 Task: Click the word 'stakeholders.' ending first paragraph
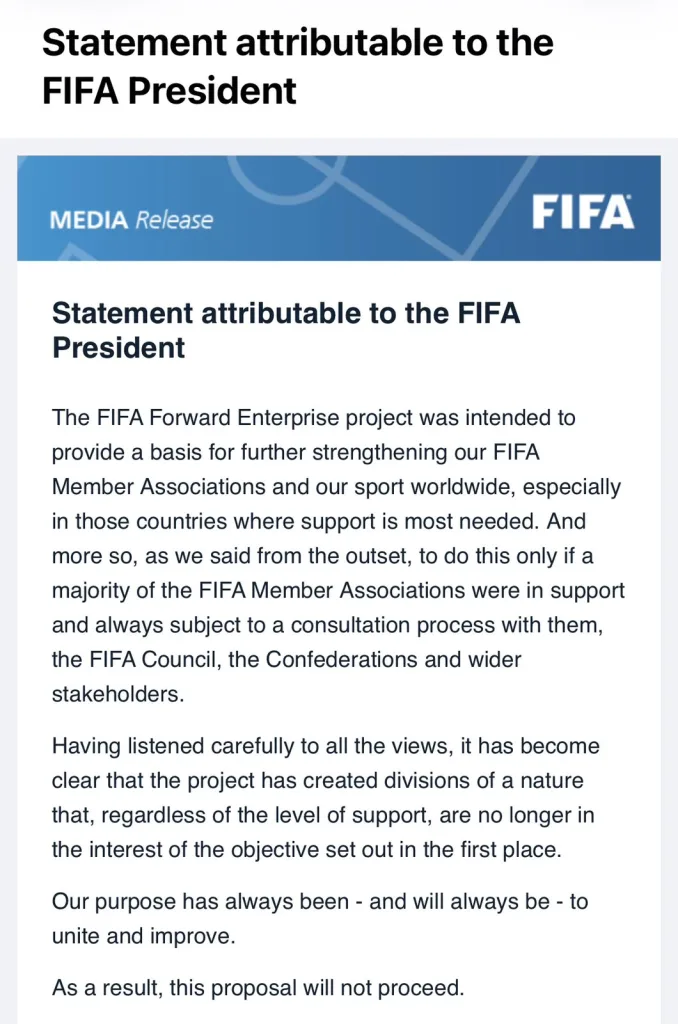[118, 694]
